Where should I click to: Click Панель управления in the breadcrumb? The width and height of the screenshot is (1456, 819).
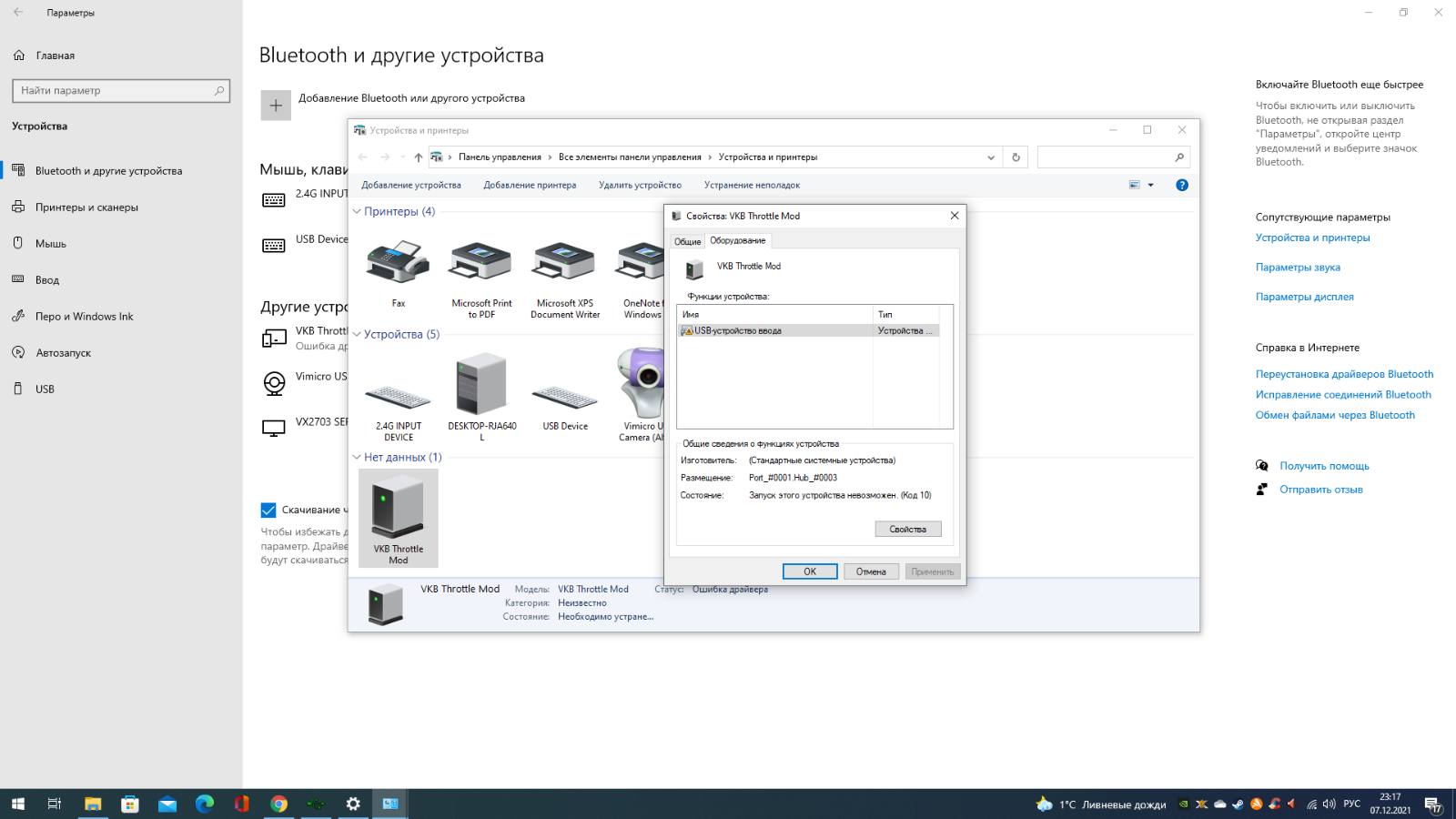point(500,157)
